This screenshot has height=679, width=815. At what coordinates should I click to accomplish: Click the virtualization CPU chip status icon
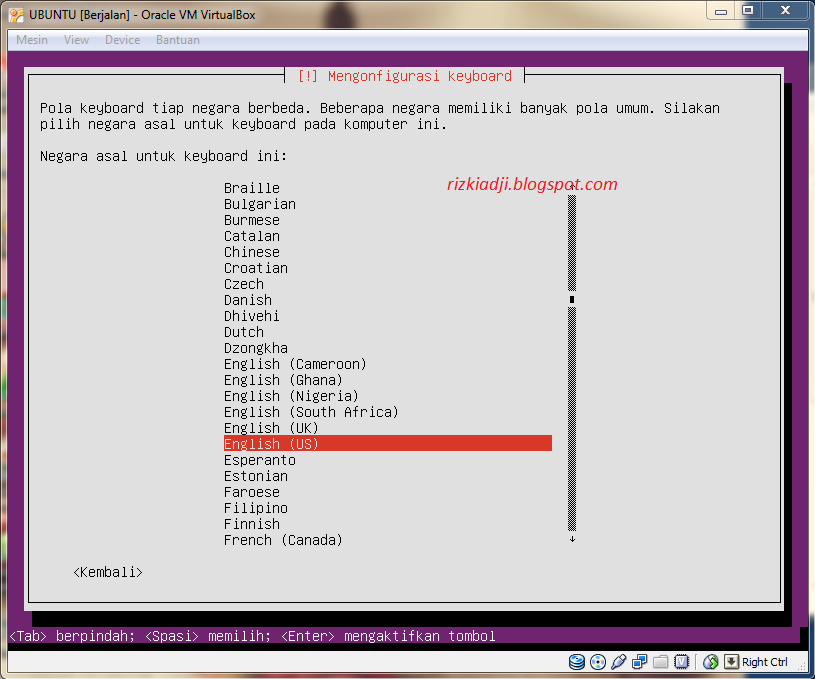click(x=681, y=662)
